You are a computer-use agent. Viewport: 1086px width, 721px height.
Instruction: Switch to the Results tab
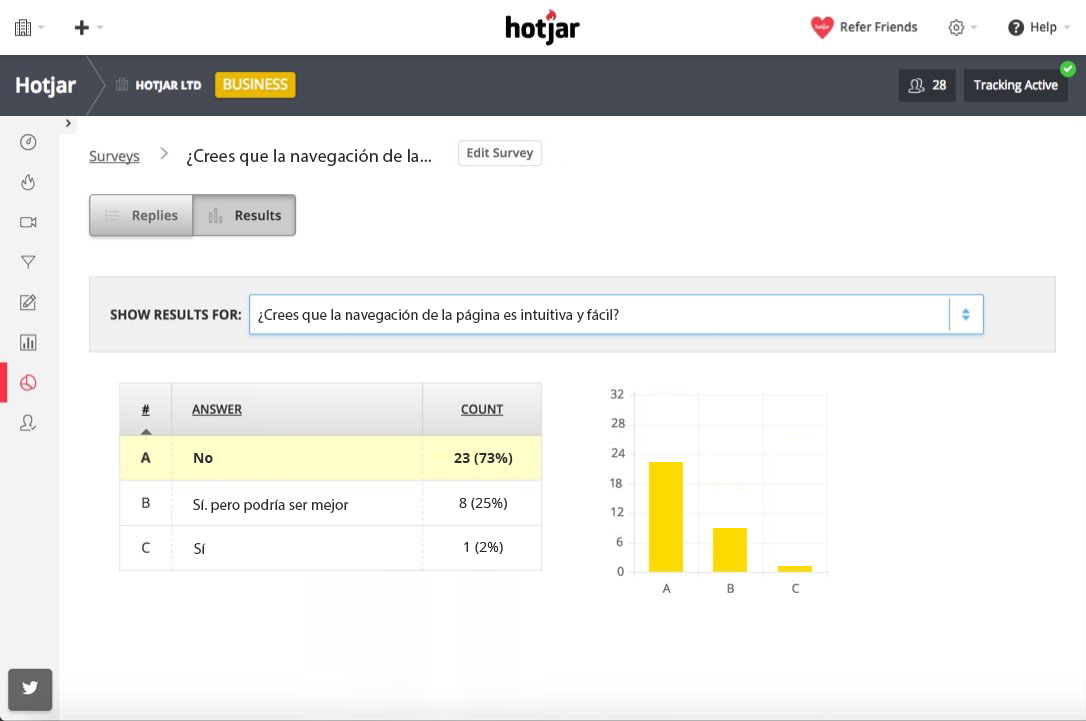(244, 215)
